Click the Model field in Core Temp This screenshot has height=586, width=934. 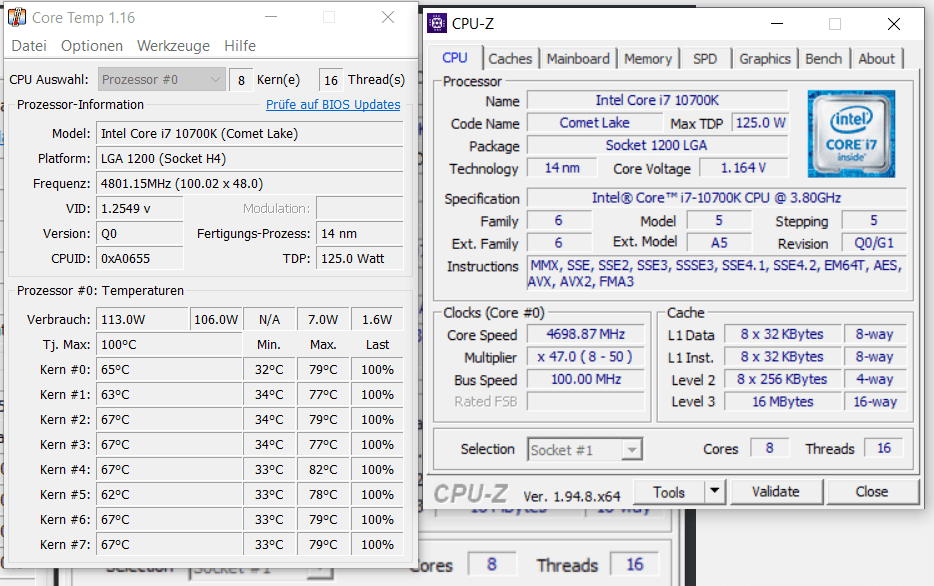250,133
